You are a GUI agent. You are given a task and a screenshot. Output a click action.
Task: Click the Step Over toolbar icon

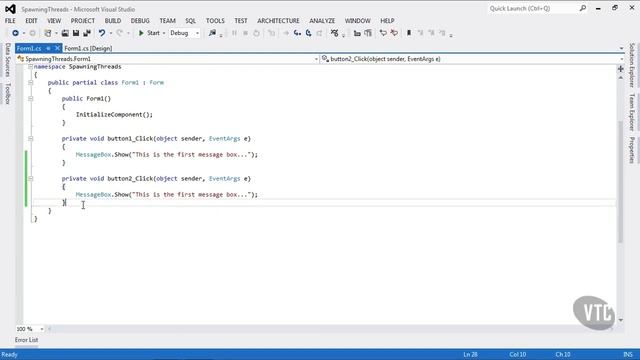(309, 33)
